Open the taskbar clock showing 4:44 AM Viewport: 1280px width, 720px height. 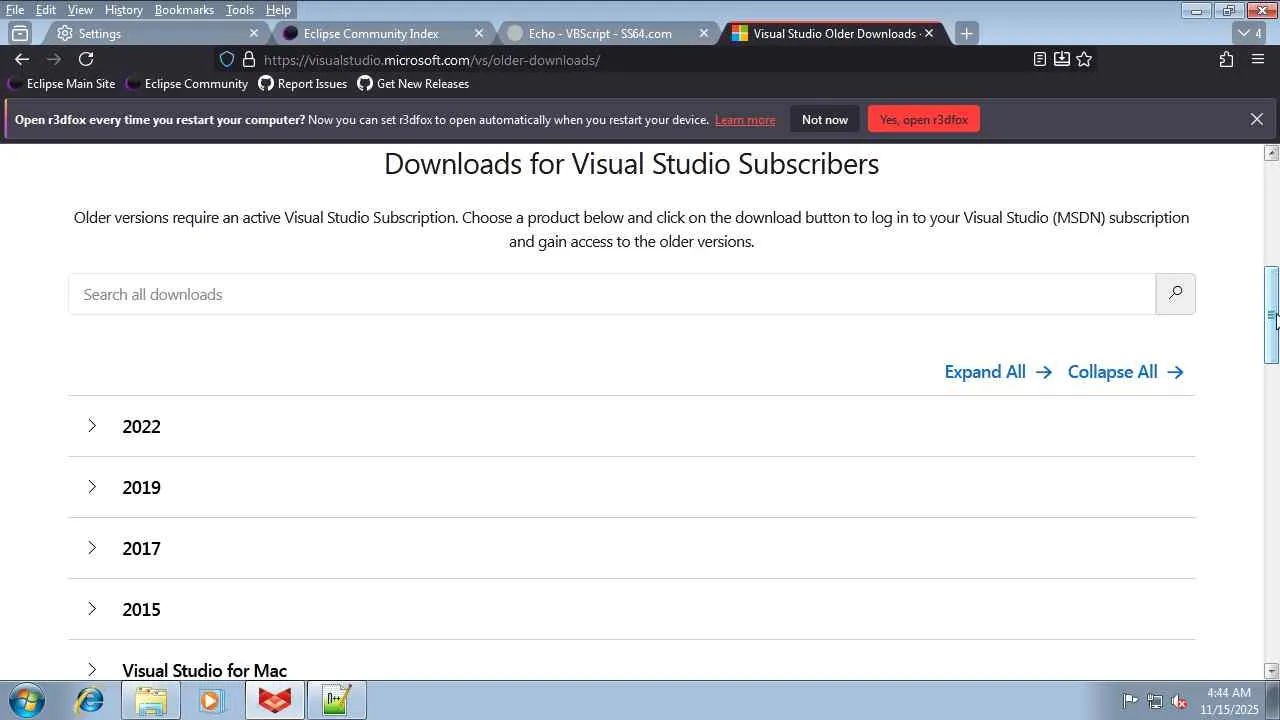pos(1228,701)
